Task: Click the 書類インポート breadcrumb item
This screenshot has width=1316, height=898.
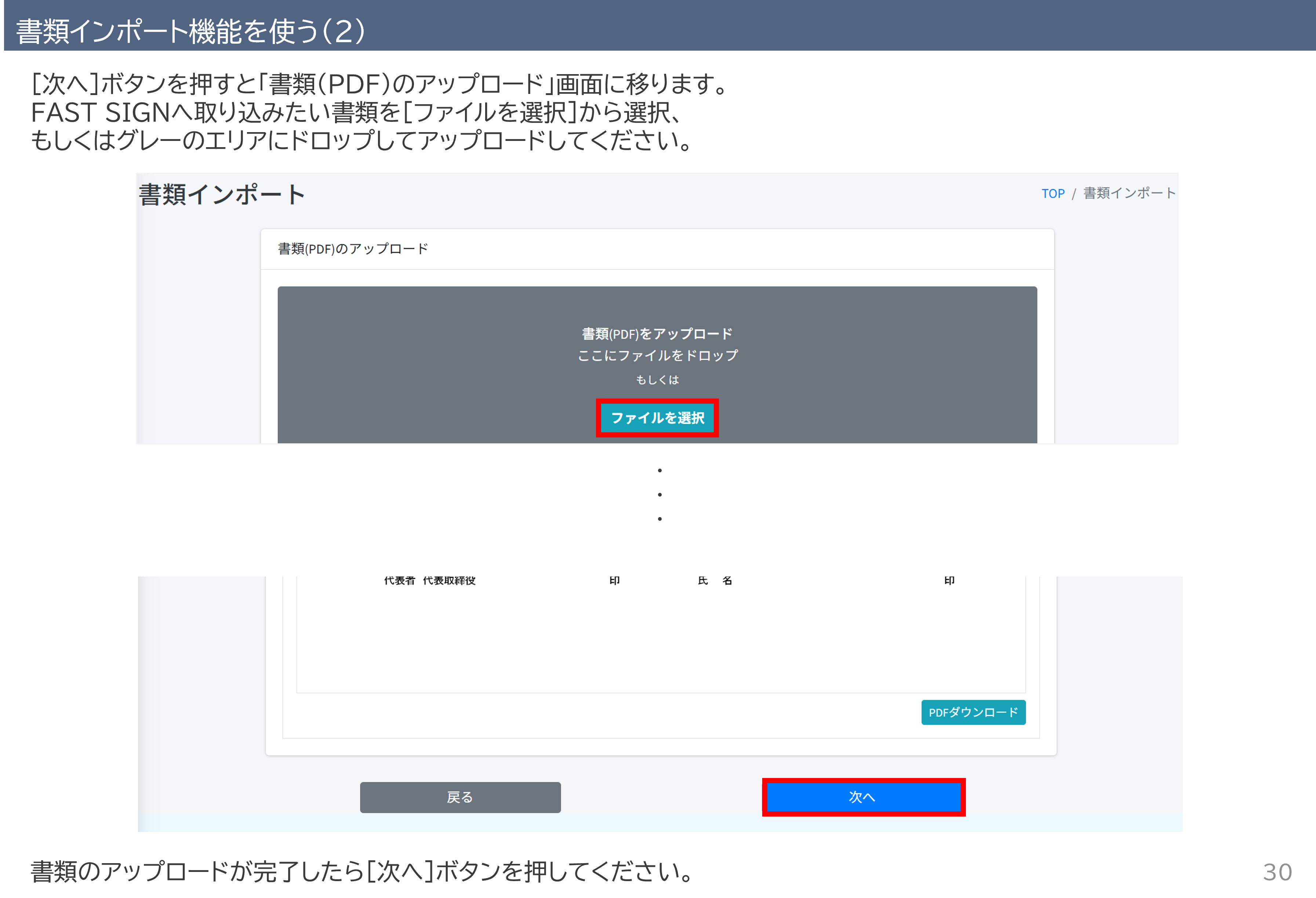Action: point(1129,194)
